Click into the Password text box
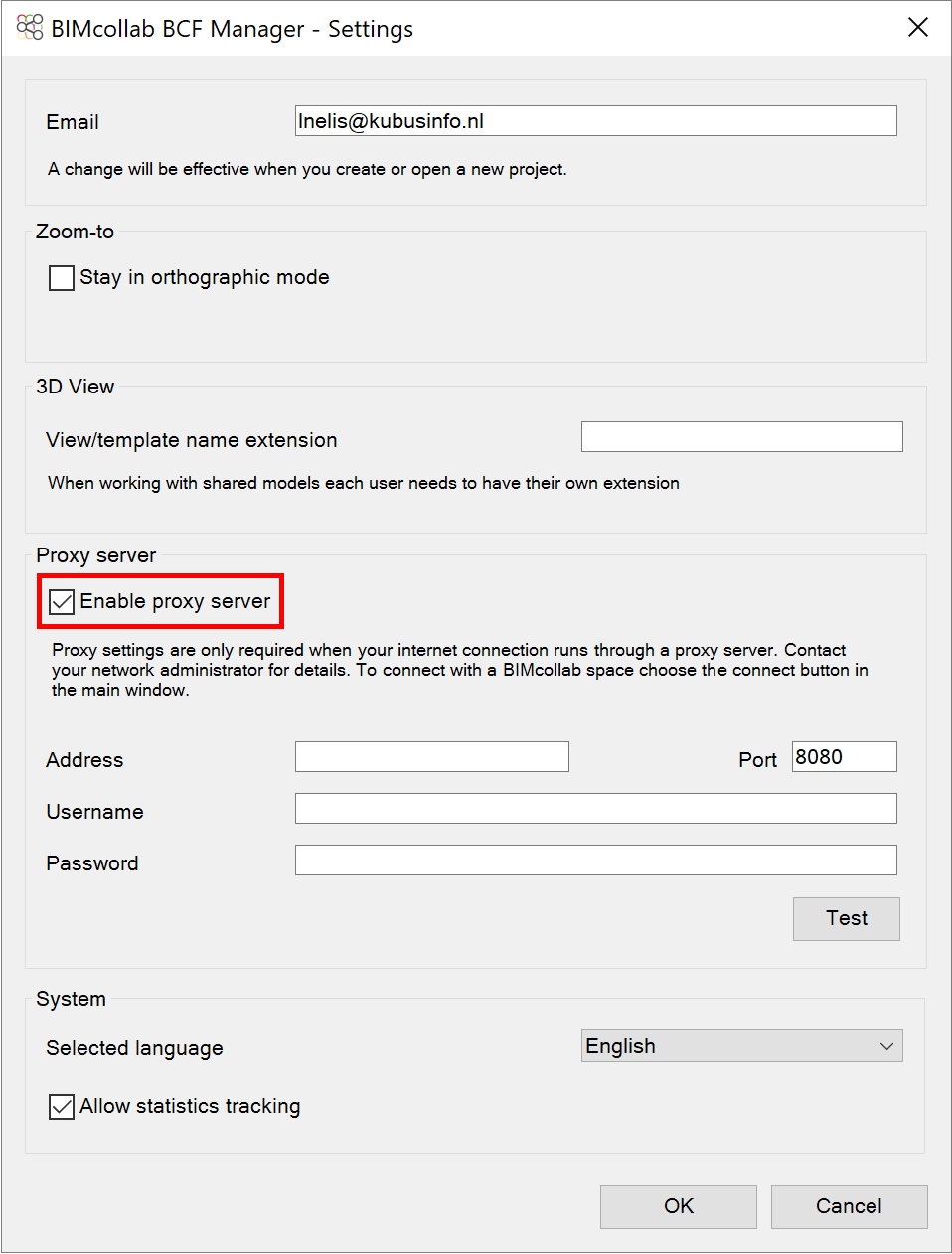This screenshot has width=952, height=1254. [x=596, y=861]
